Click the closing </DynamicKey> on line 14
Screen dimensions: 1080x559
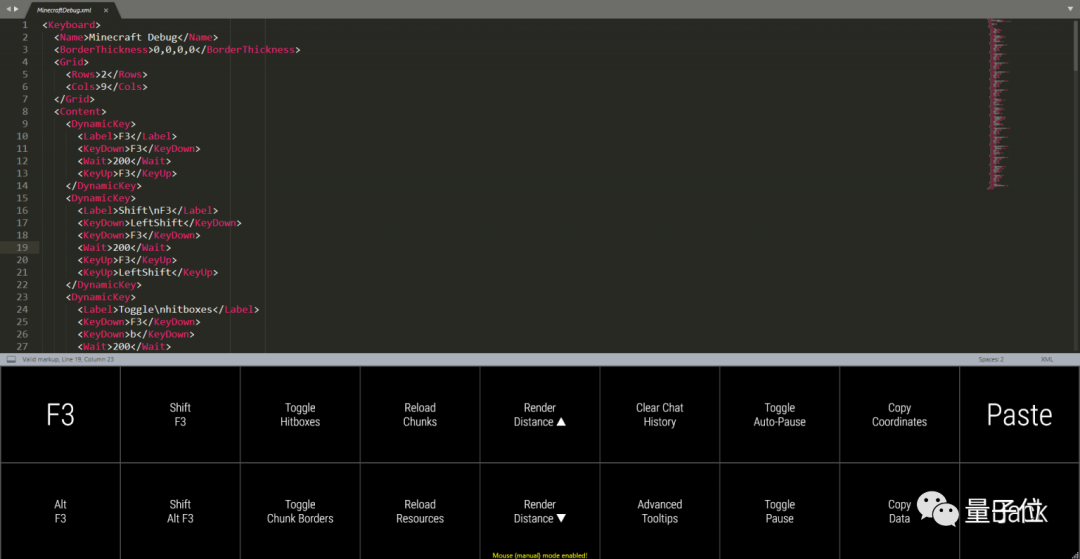click(x=103, y=186)
